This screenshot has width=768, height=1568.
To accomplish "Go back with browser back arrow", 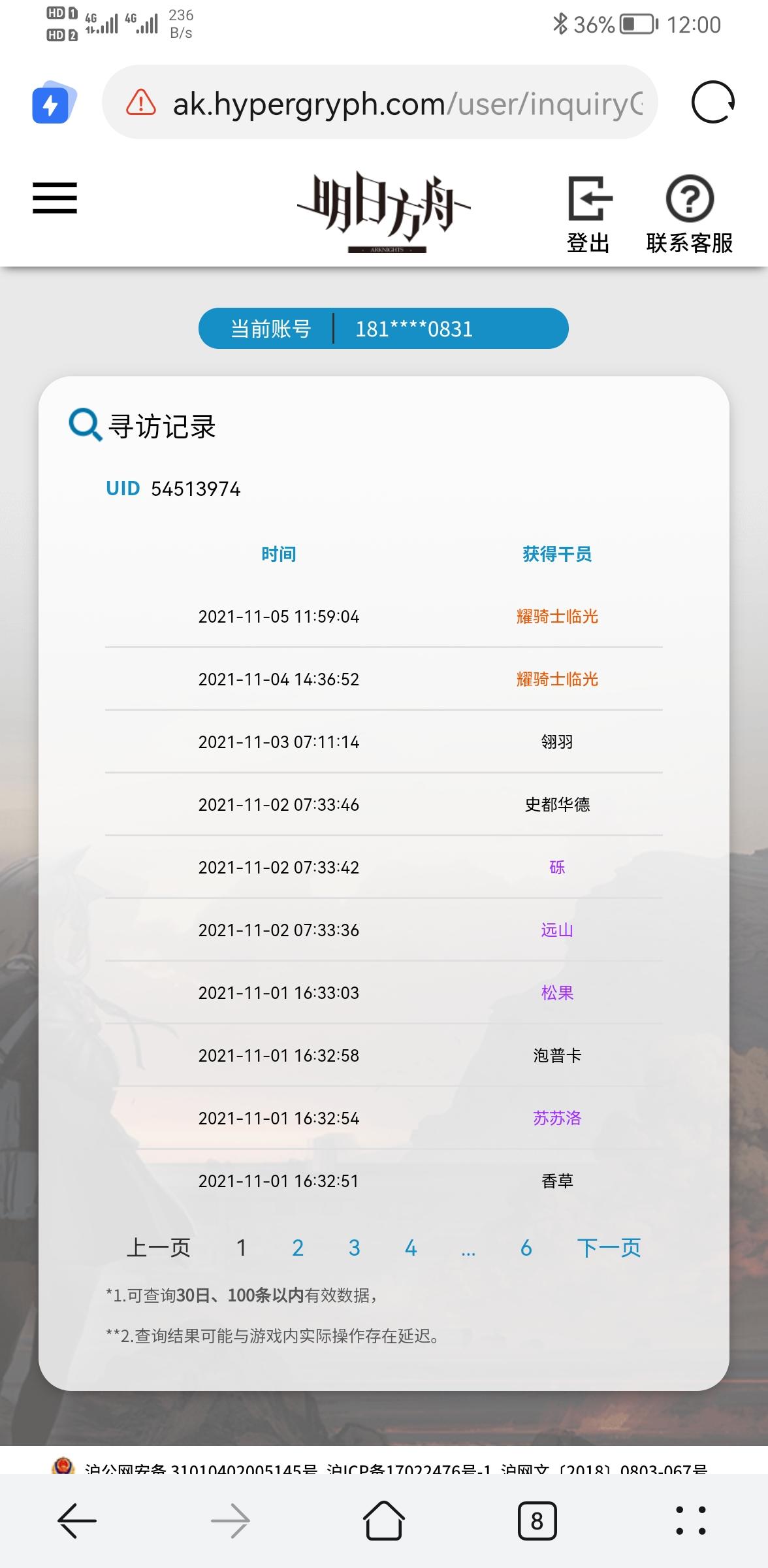I will coord(77,1521).
